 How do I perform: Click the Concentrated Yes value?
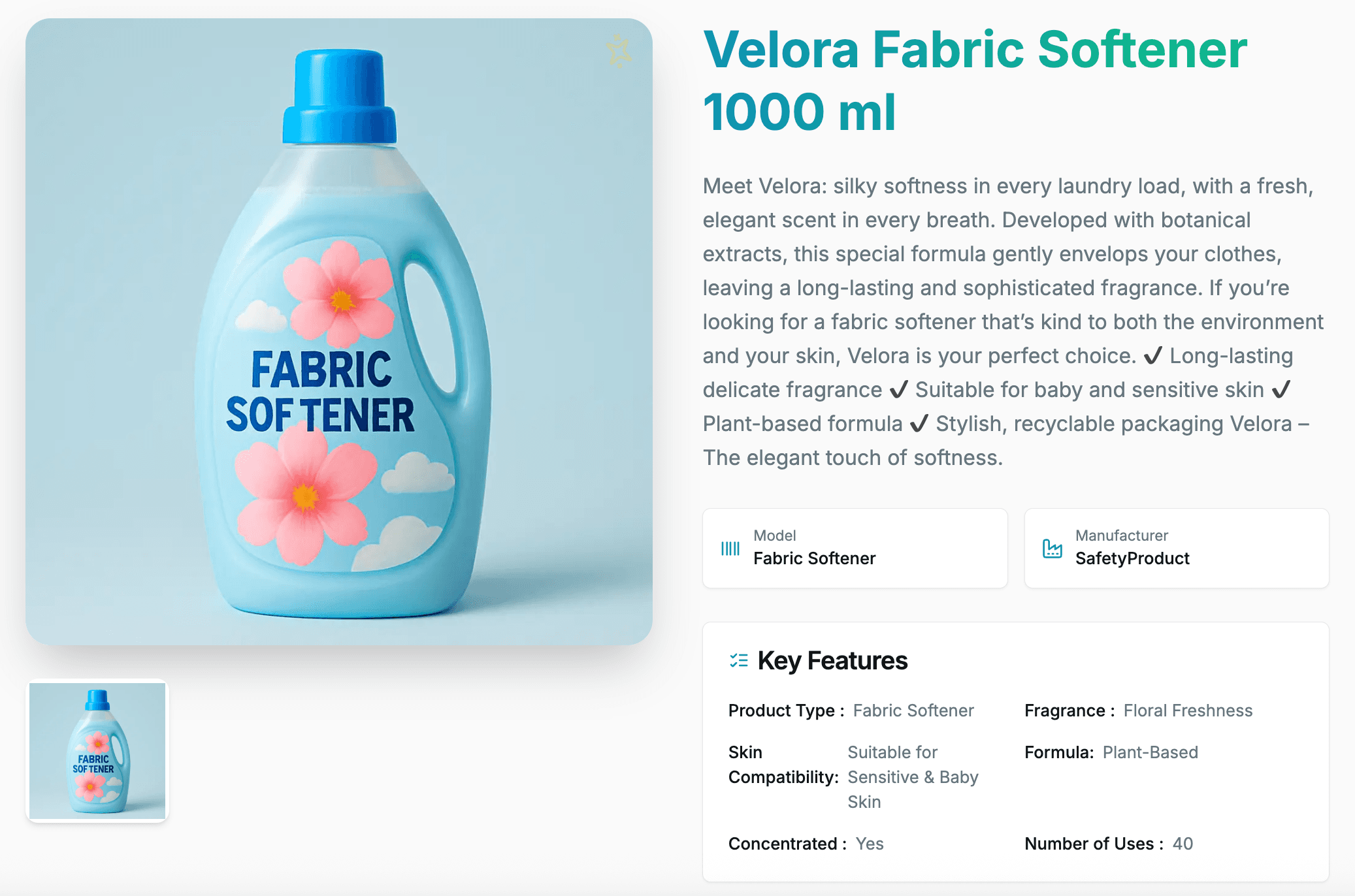coord(870,844)
